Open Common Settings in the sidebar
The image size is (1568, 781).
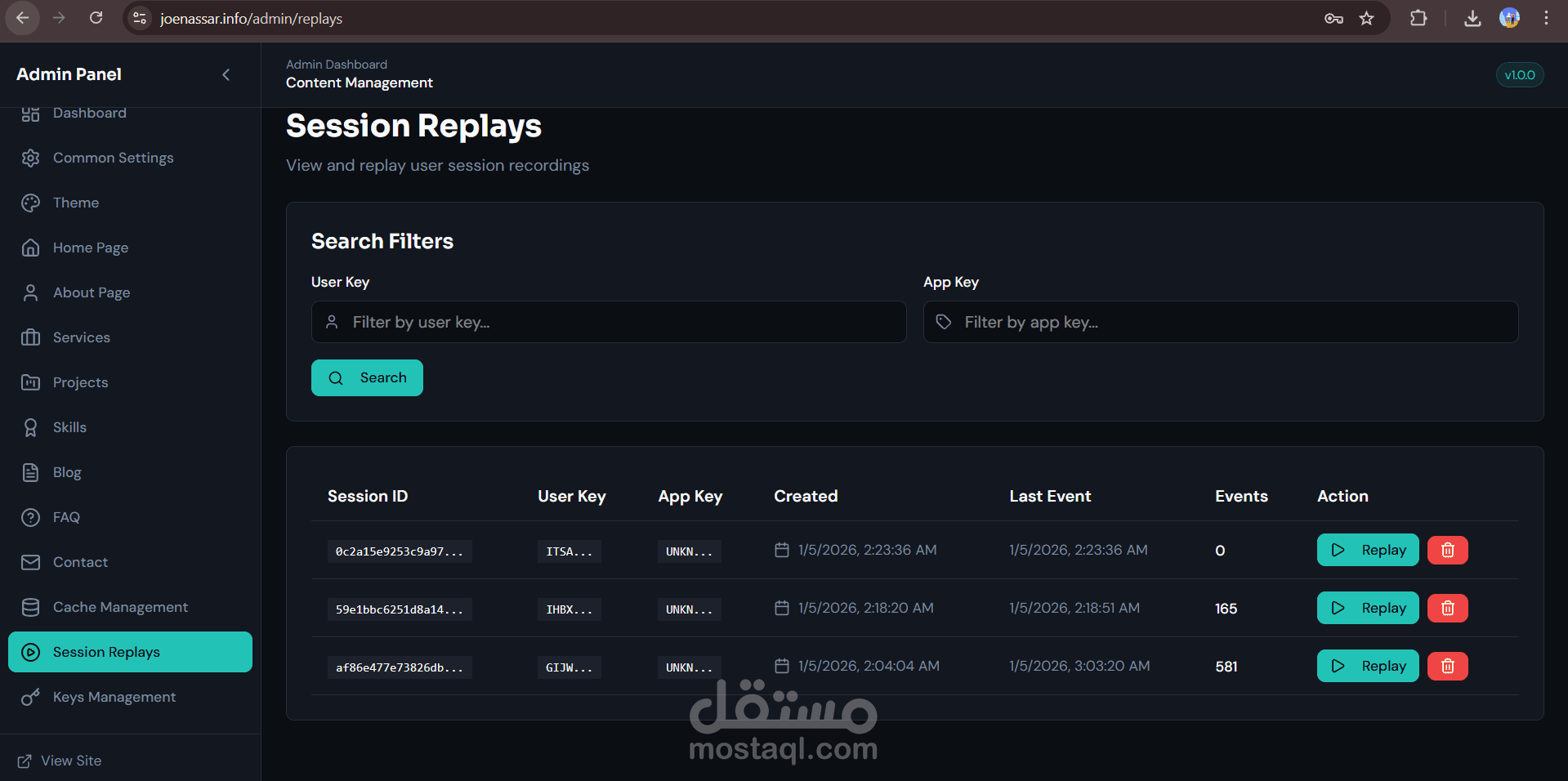coord(130,158)
